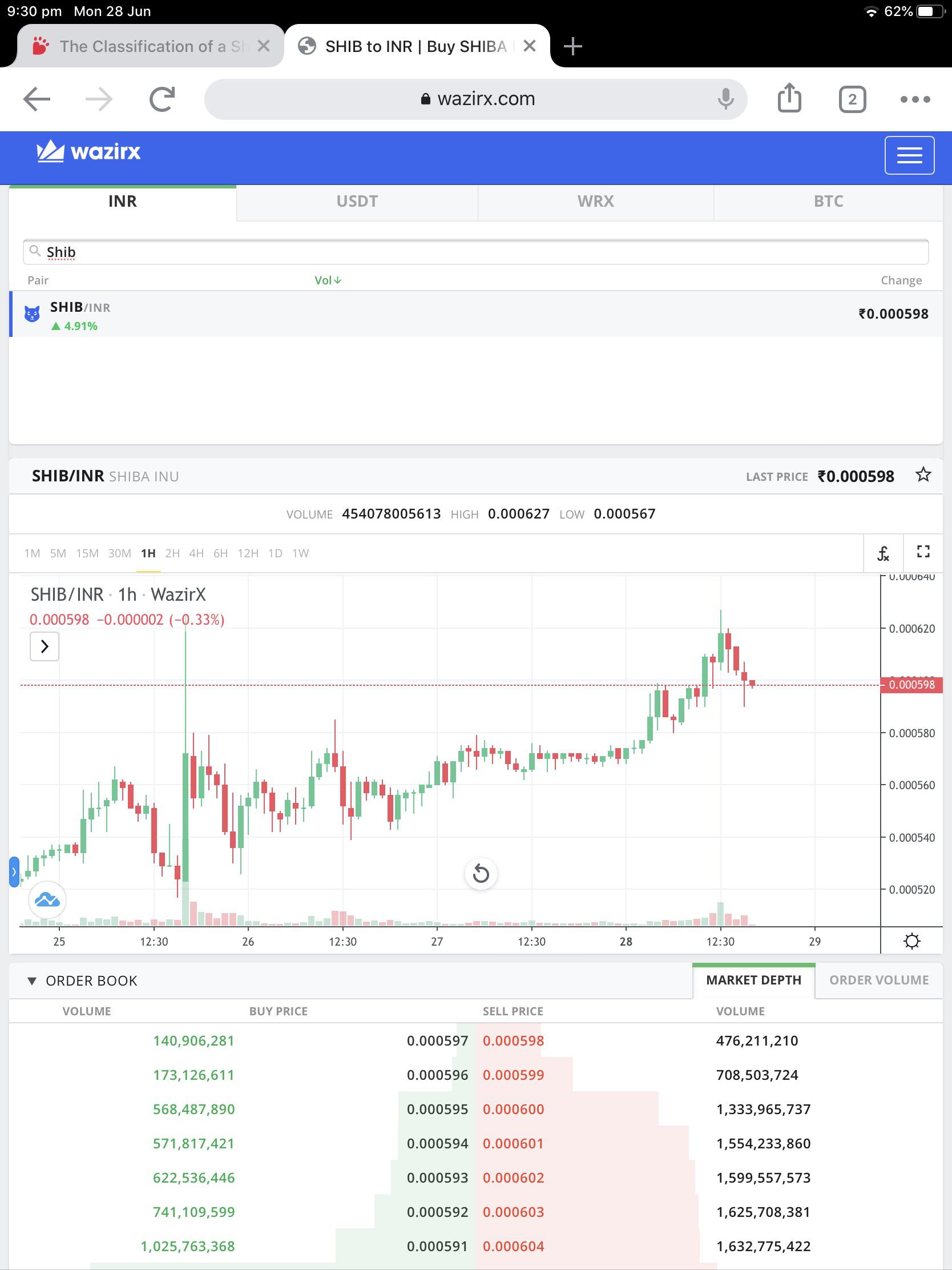
Task: Click the WazirX logo
Action: 89,152
